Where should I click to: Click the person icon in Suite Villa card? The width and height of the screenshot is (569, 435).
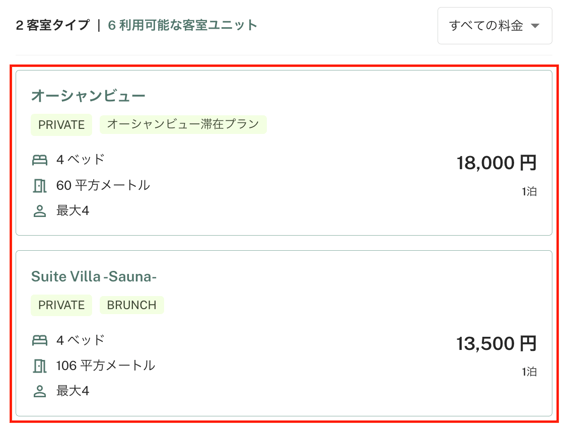40,391
